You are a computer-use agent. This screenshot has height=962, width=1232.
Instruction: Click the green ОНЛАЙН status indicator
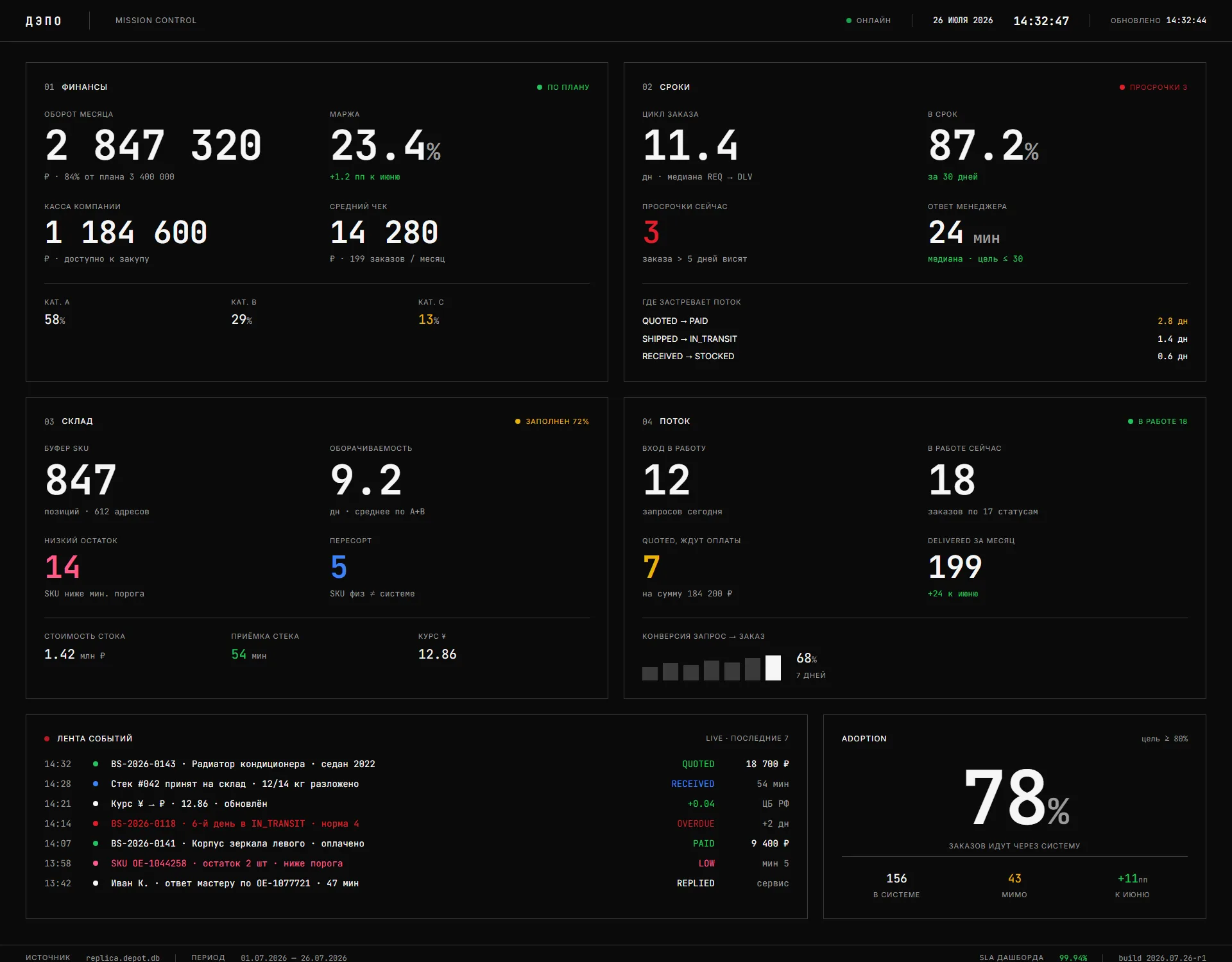coord(868,21)
